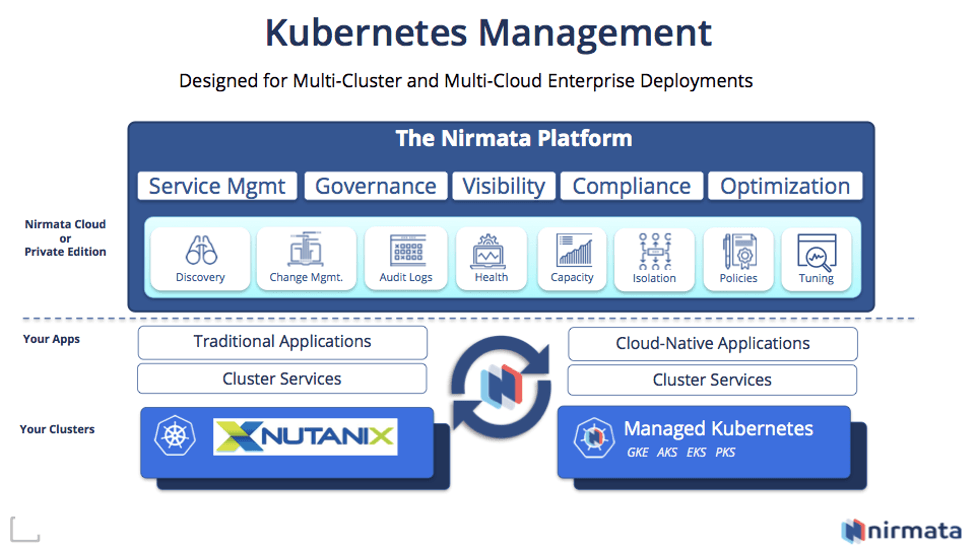Click the EKS label
974x547 pixels.
click(x=696, y=453)
